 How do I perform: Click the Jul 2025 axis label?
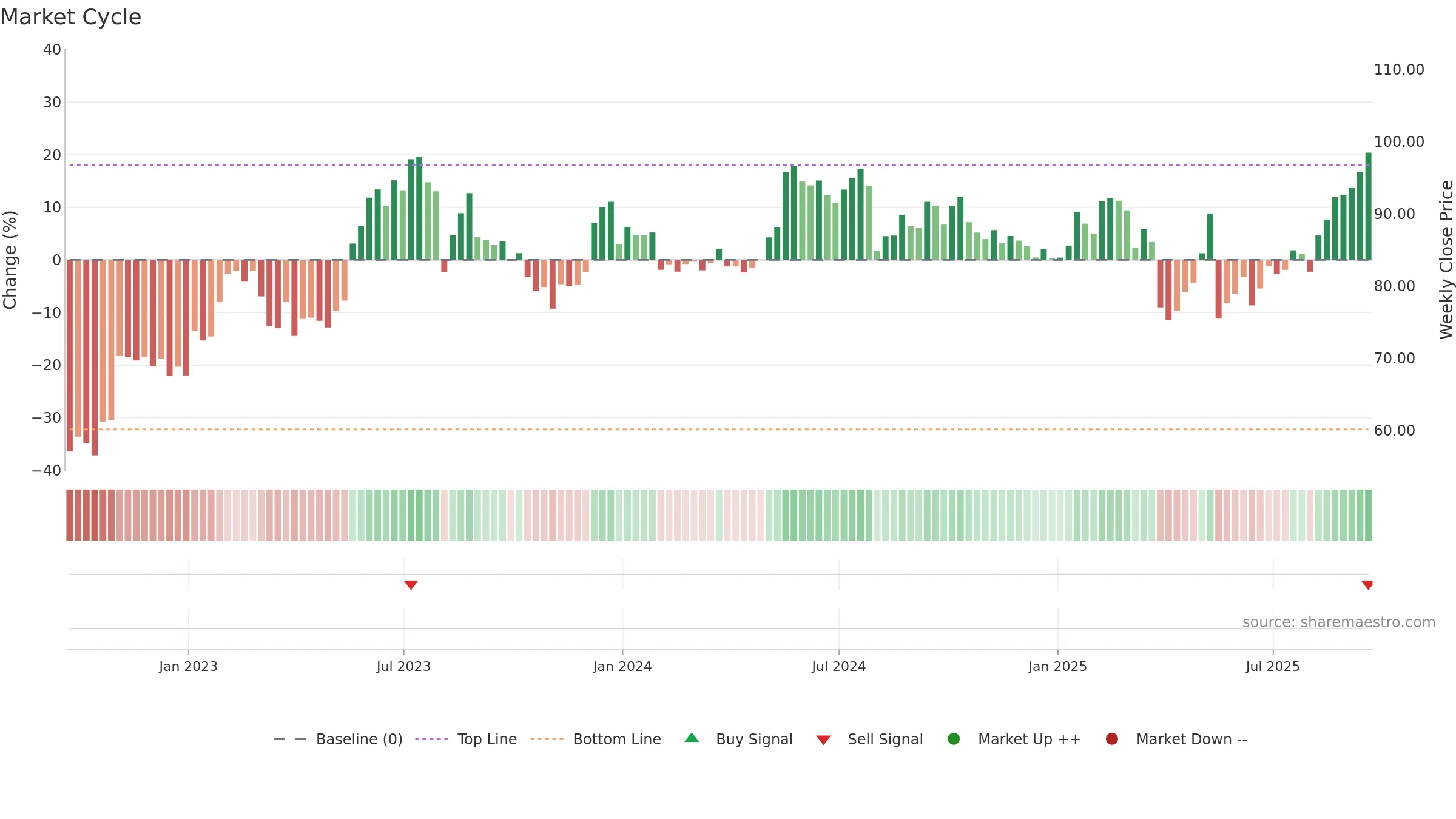(1273, 666)
